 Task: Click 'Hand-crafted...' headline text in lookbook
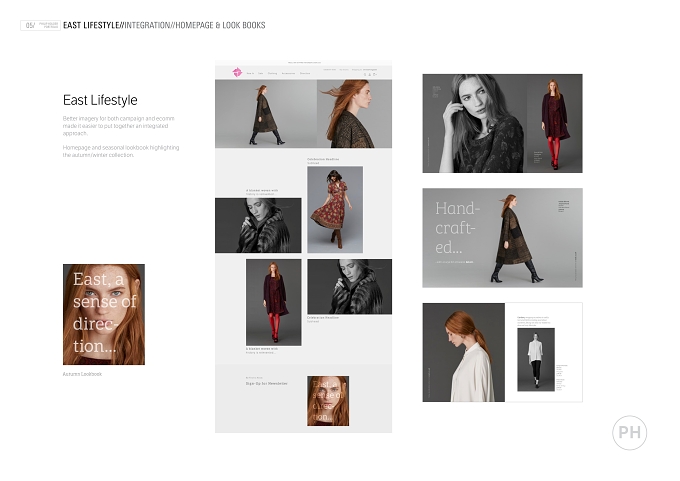tap(458, 228)
